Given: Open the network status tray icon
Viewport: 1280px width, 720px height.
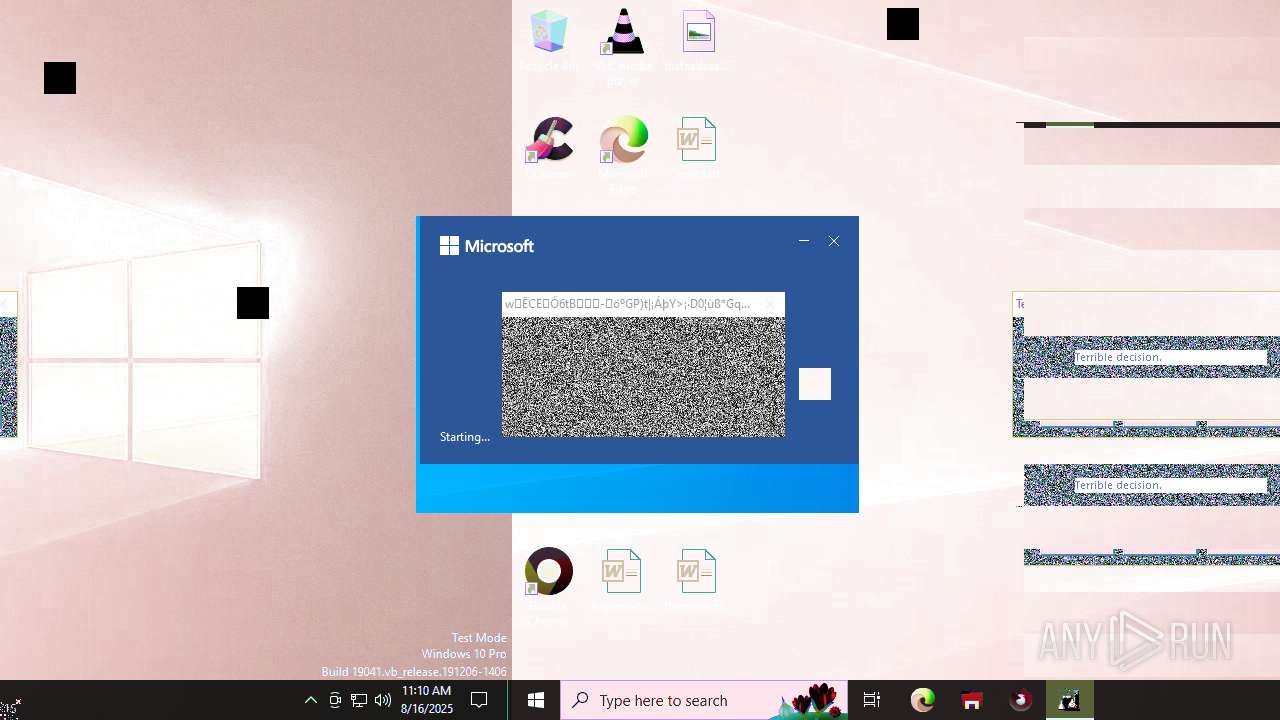Looking at the screenshot, I should point(359,700).
